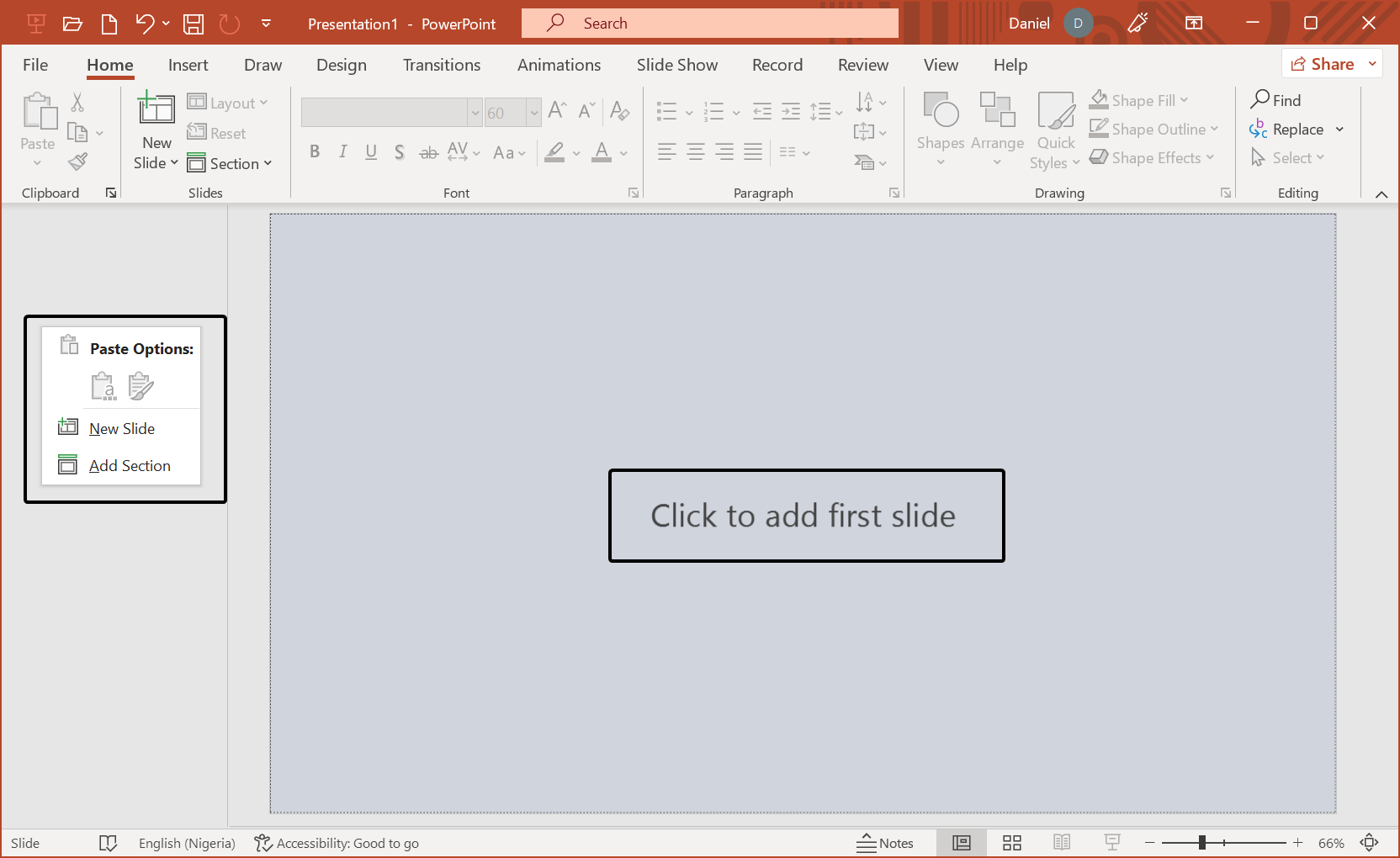This screenshot has width=1400, height=858.
Task: Expand the Font Color dropdown arrow
Action: tap(622, 153)
